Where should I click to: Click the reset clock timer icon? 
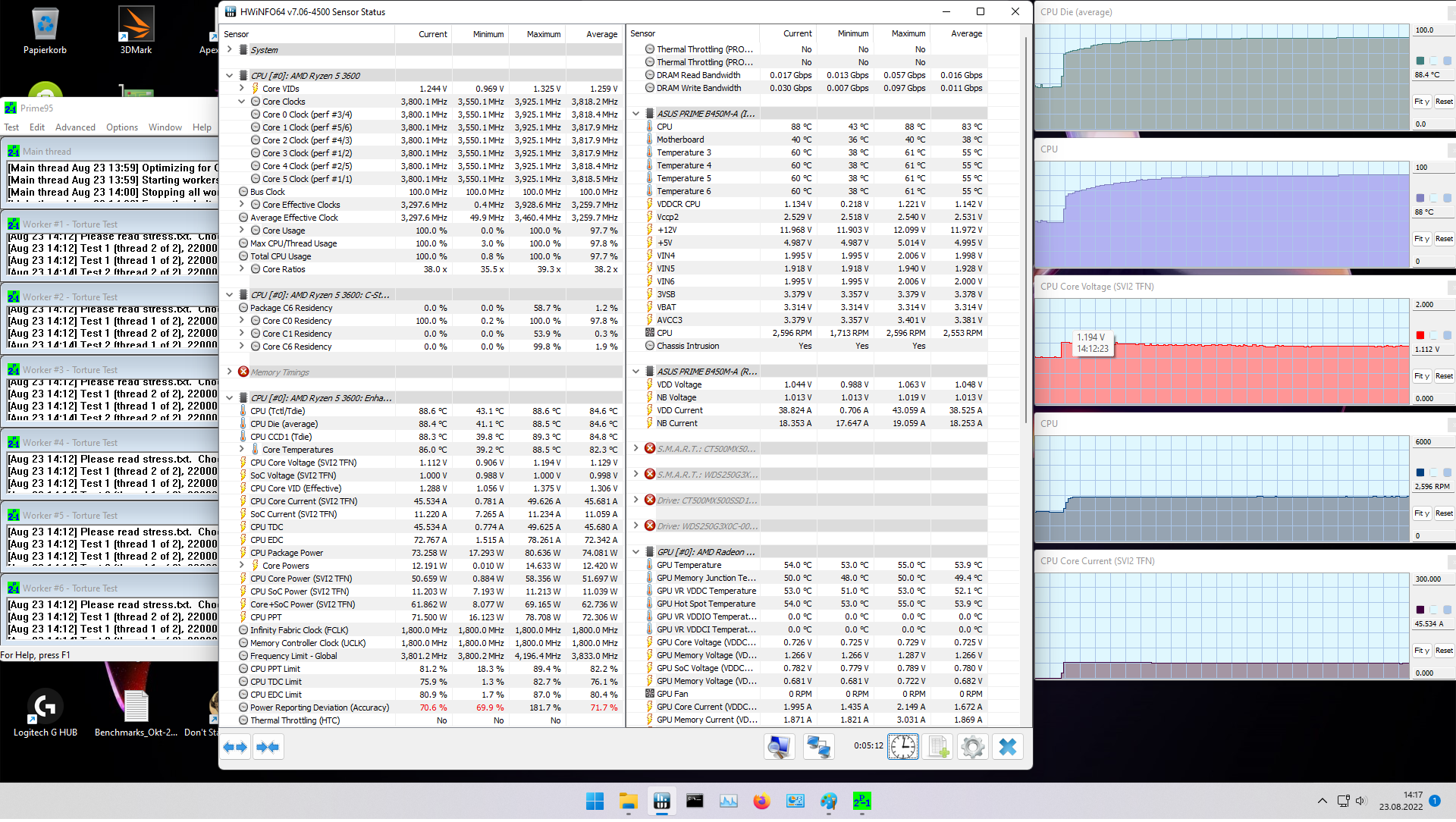[902, 747]
